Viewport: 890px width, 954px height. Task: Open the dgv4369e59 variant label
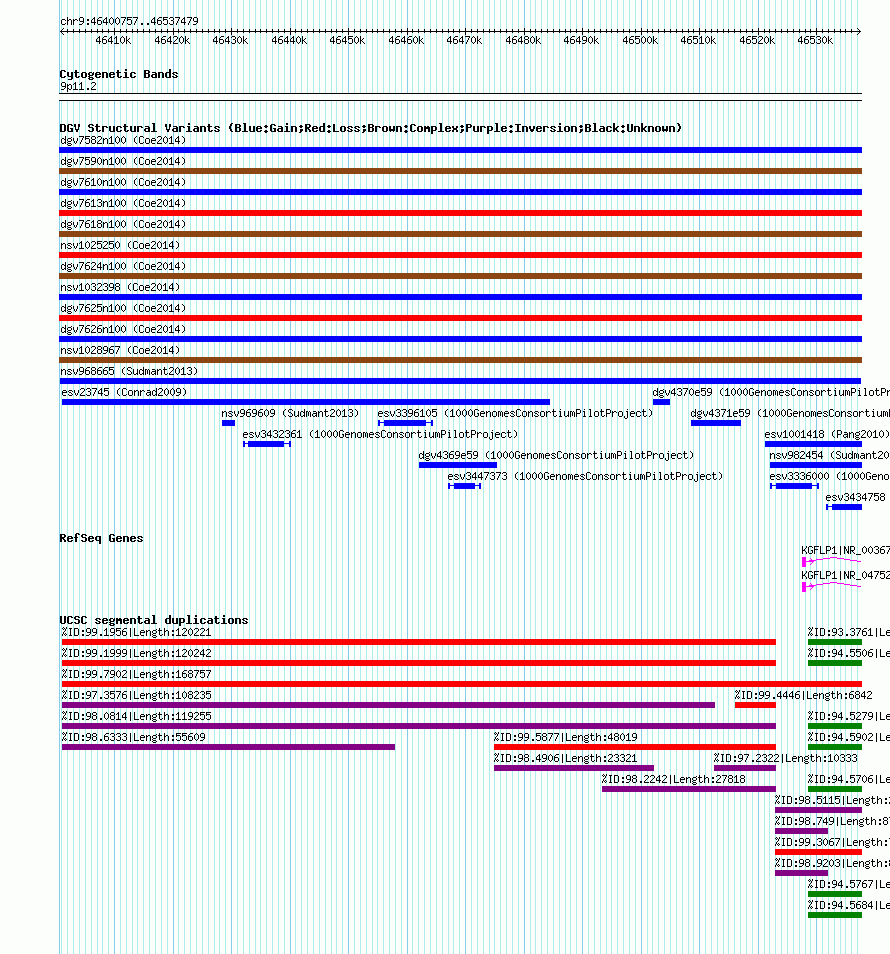coord(556,455)
